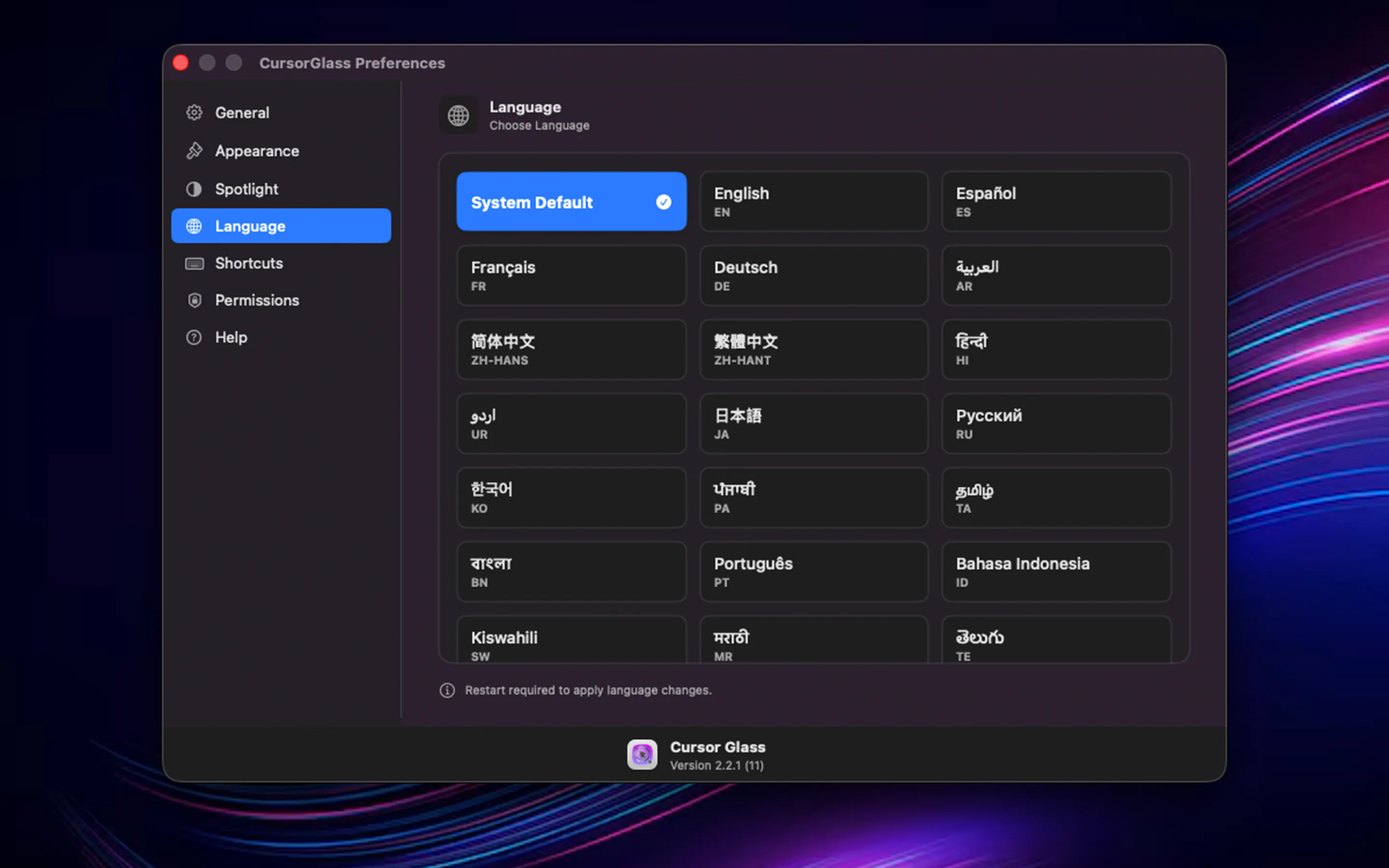The image size is (1389, 868).
Task: Click the Appearance paintbrush icon
Action: [194, 151]
